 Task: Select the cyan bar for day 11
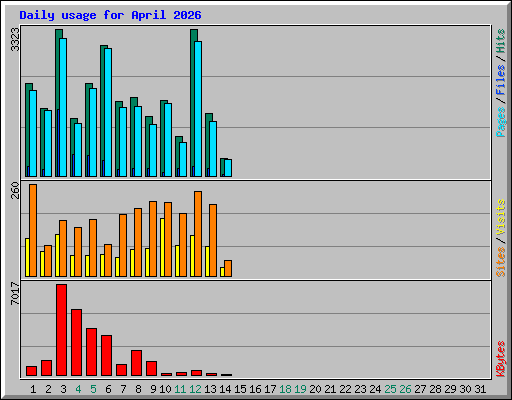click(x=183, y=160)
